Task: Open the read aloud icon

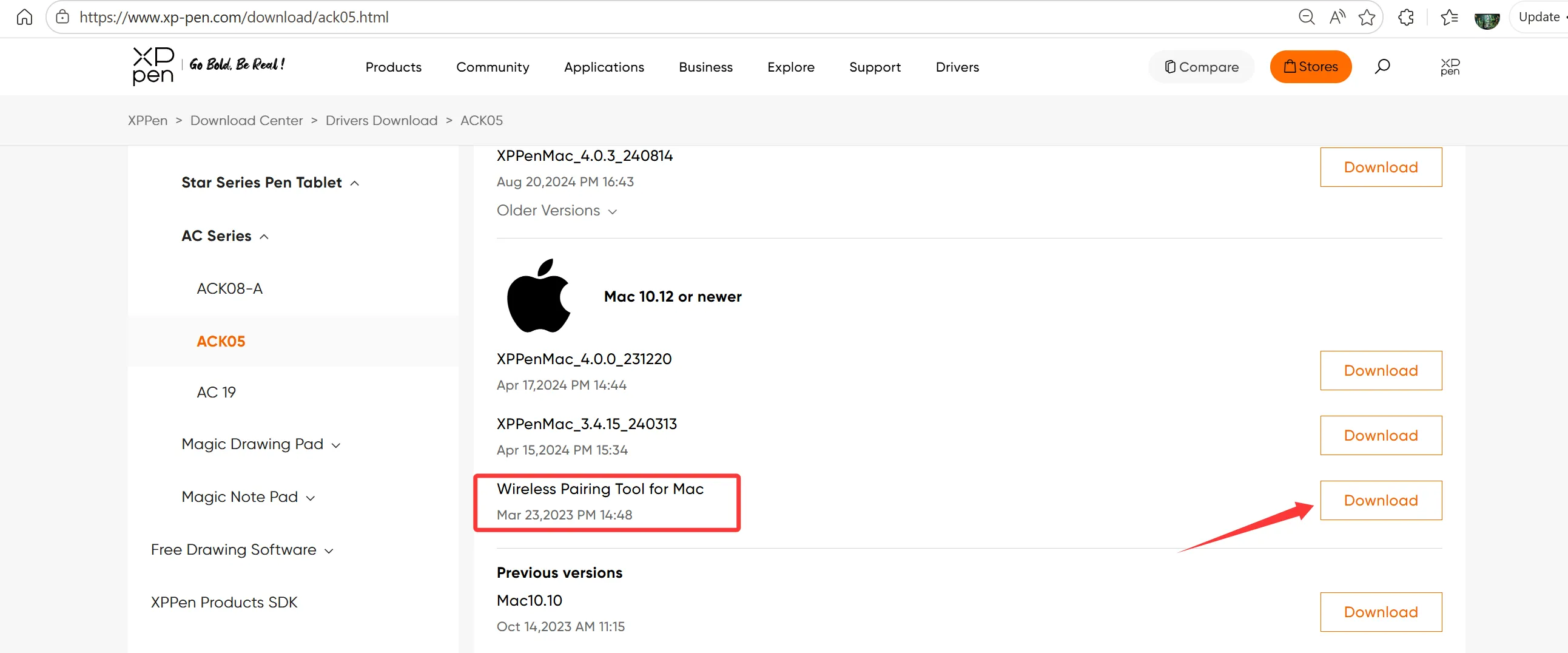Action: click(1337, 17)
